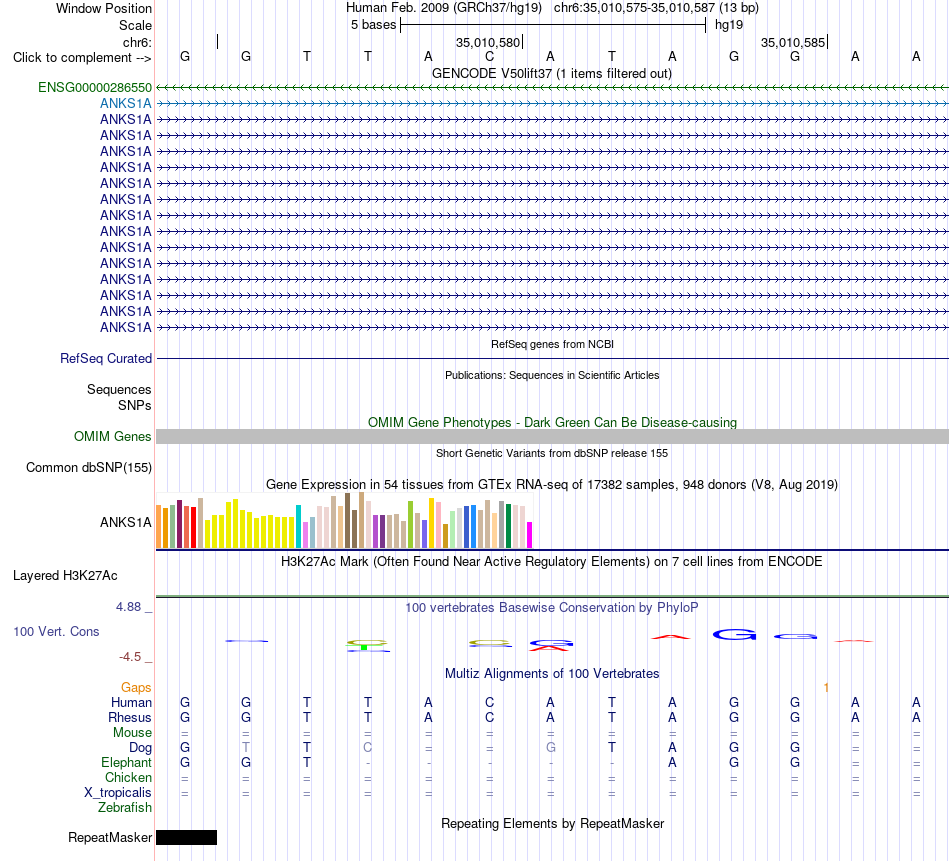The image size is (950, 861).
Task: Click the orange 1 in Gaps row
Action: point(826,687)
